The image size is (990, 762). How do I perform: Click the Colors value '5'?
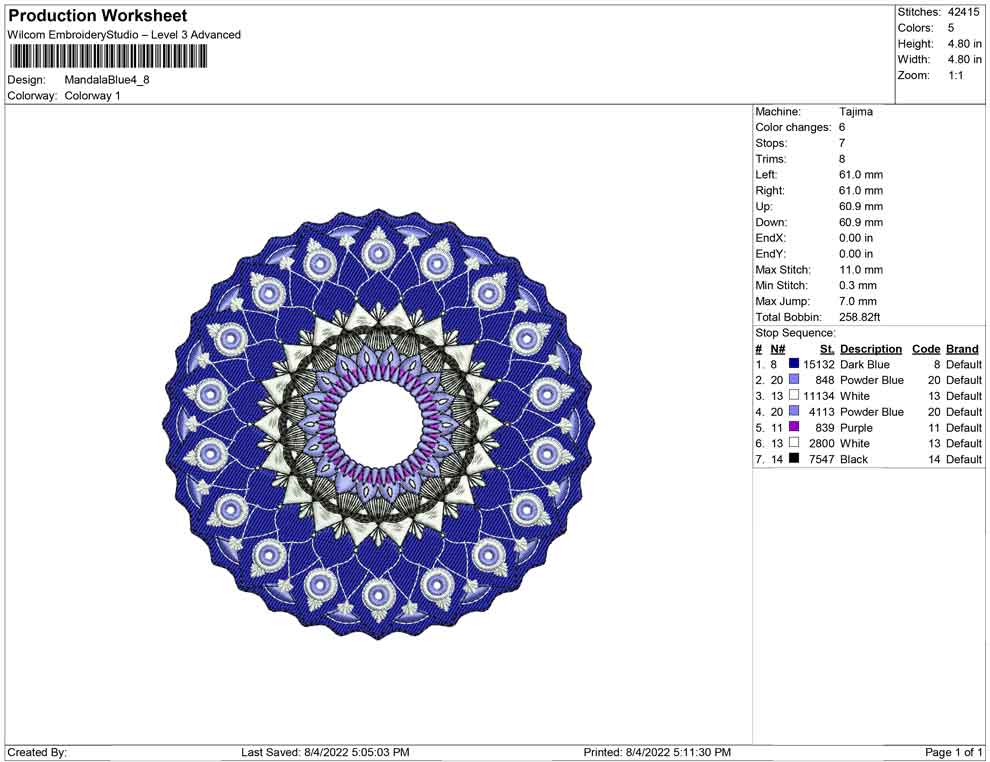(x=950, y=28)
